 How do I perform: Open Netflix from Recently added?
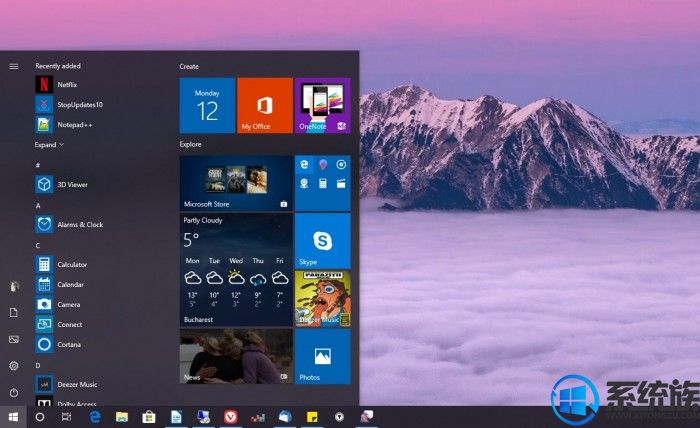[x=66, y=85]
